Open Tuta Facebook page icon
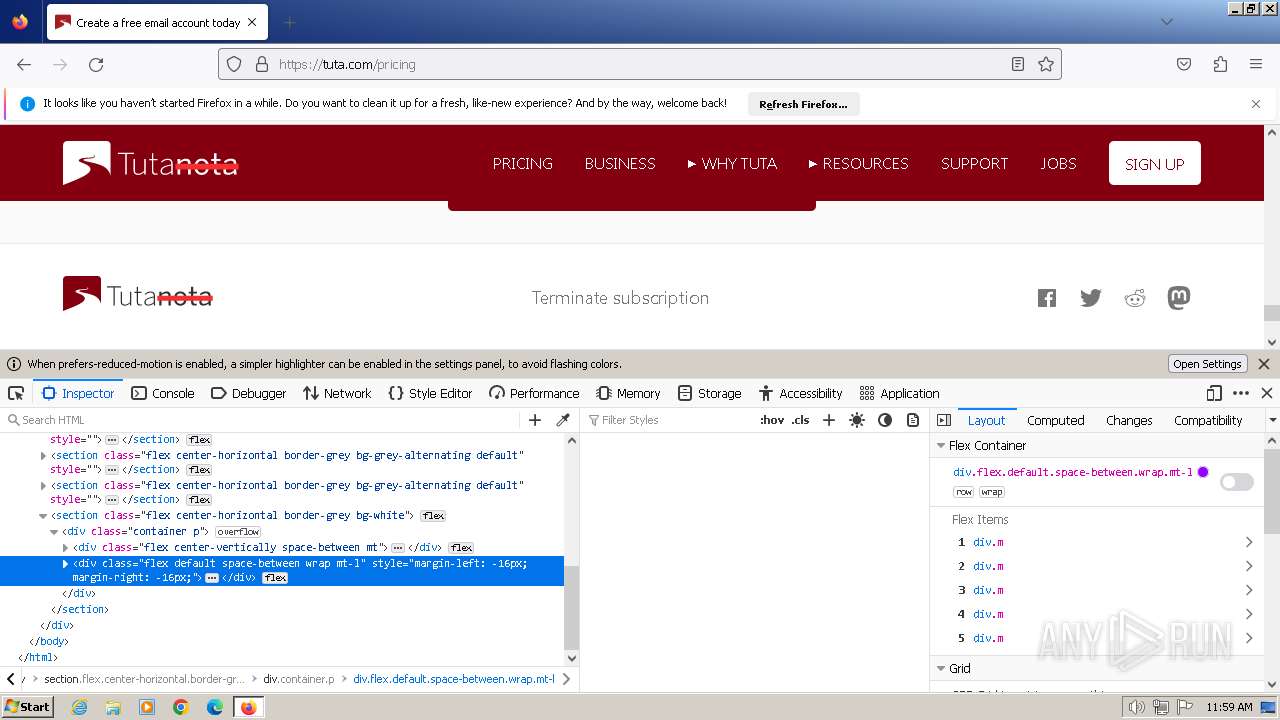This screenshot has width=1280, height=720. [x=1047, y=298]
